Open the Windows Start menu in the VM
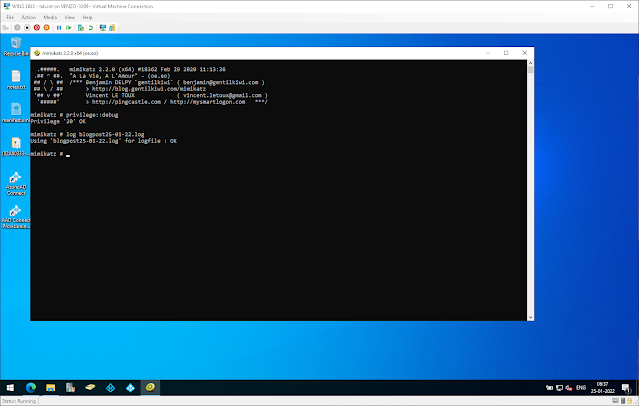This screenshot has height=406, width=639. click(10, 388)
